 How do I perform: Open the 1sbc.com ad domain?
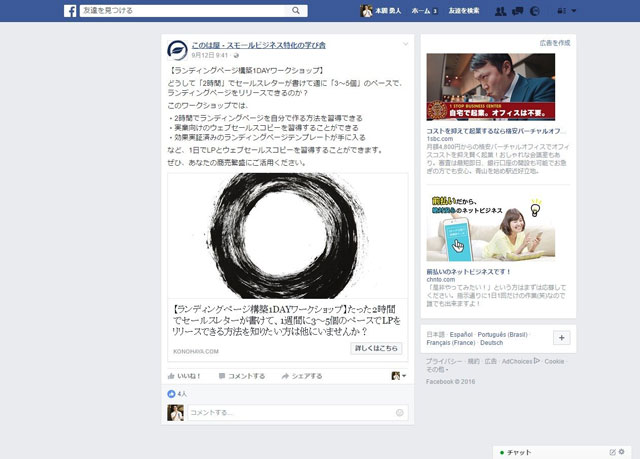coord(440,139)
